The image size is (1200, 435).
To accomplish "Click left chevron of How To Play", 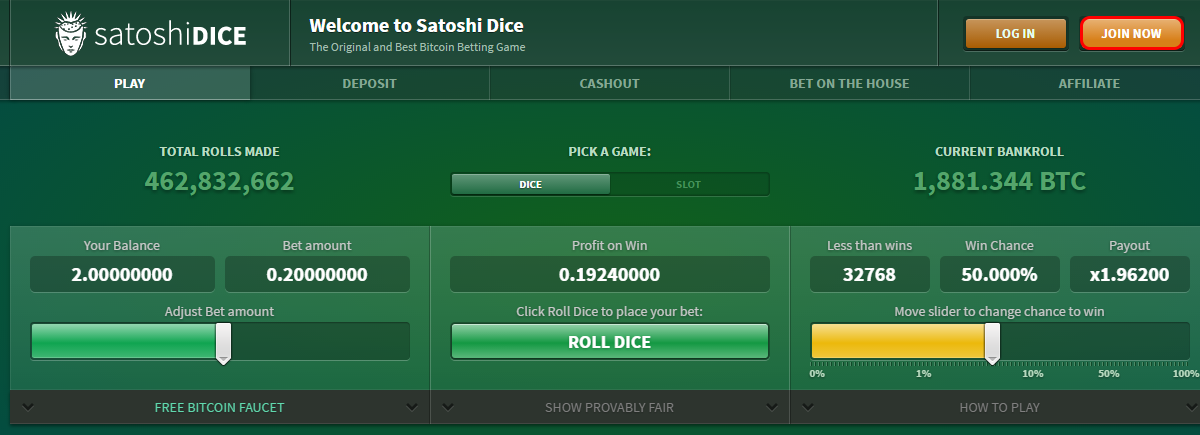I will [807, 407].
